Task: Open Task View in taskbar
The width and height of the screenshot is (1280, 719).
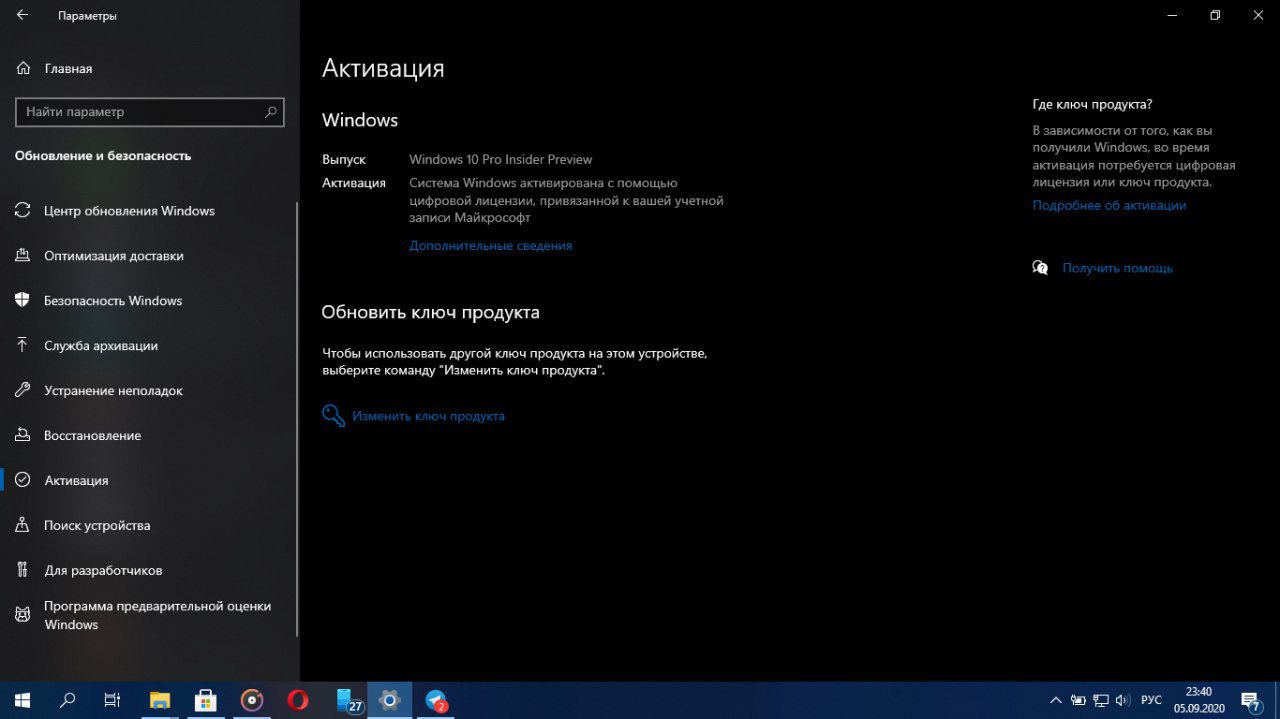Action: [x=113, y=700]
